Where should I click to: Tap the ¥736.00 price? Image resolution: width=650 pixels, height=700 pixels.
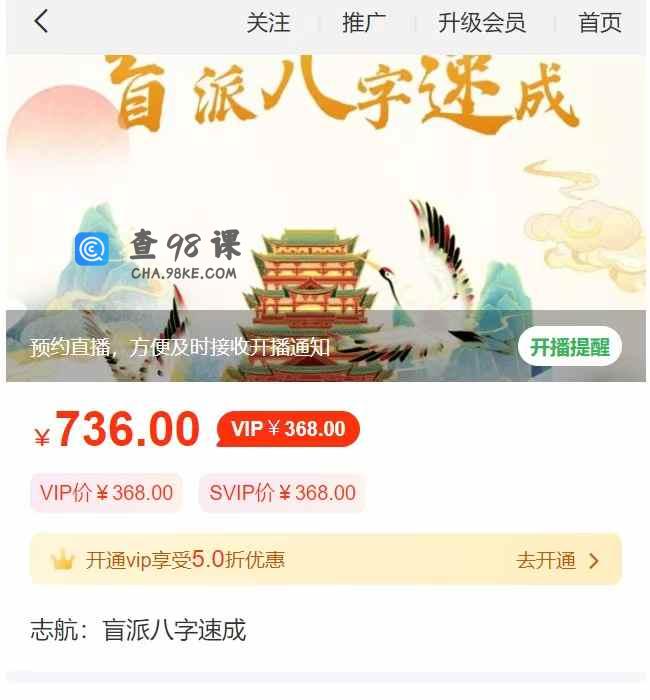click(x=117, y=429)
